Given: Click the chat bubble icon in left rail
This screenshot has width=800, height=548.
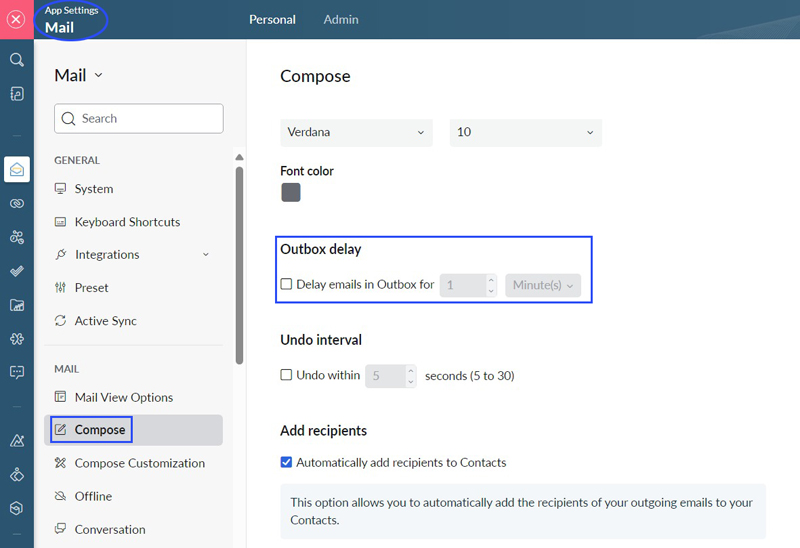Looking at the screenshot, I should (17, 372).
